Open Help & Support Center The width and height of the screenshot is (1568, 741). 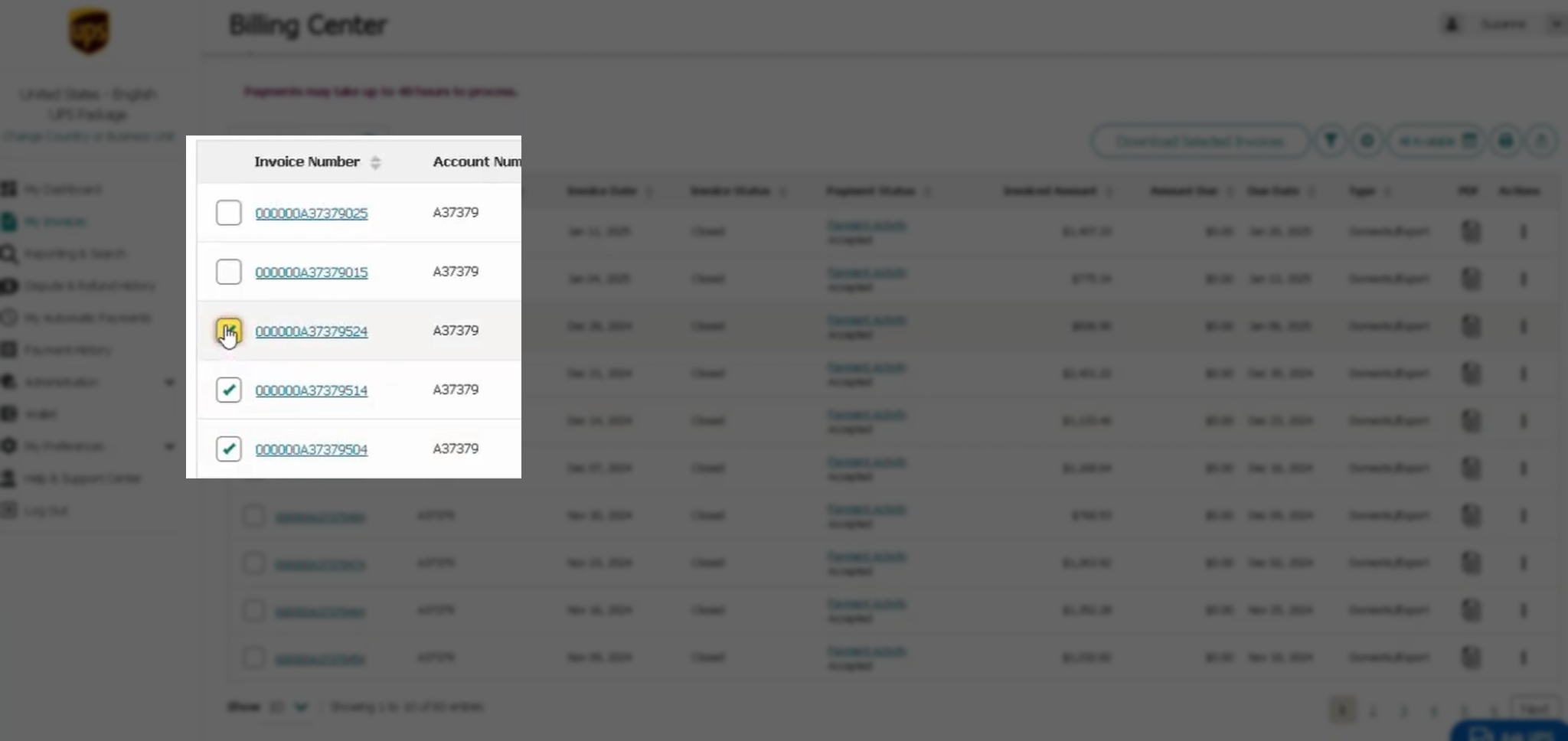point(82,478)
